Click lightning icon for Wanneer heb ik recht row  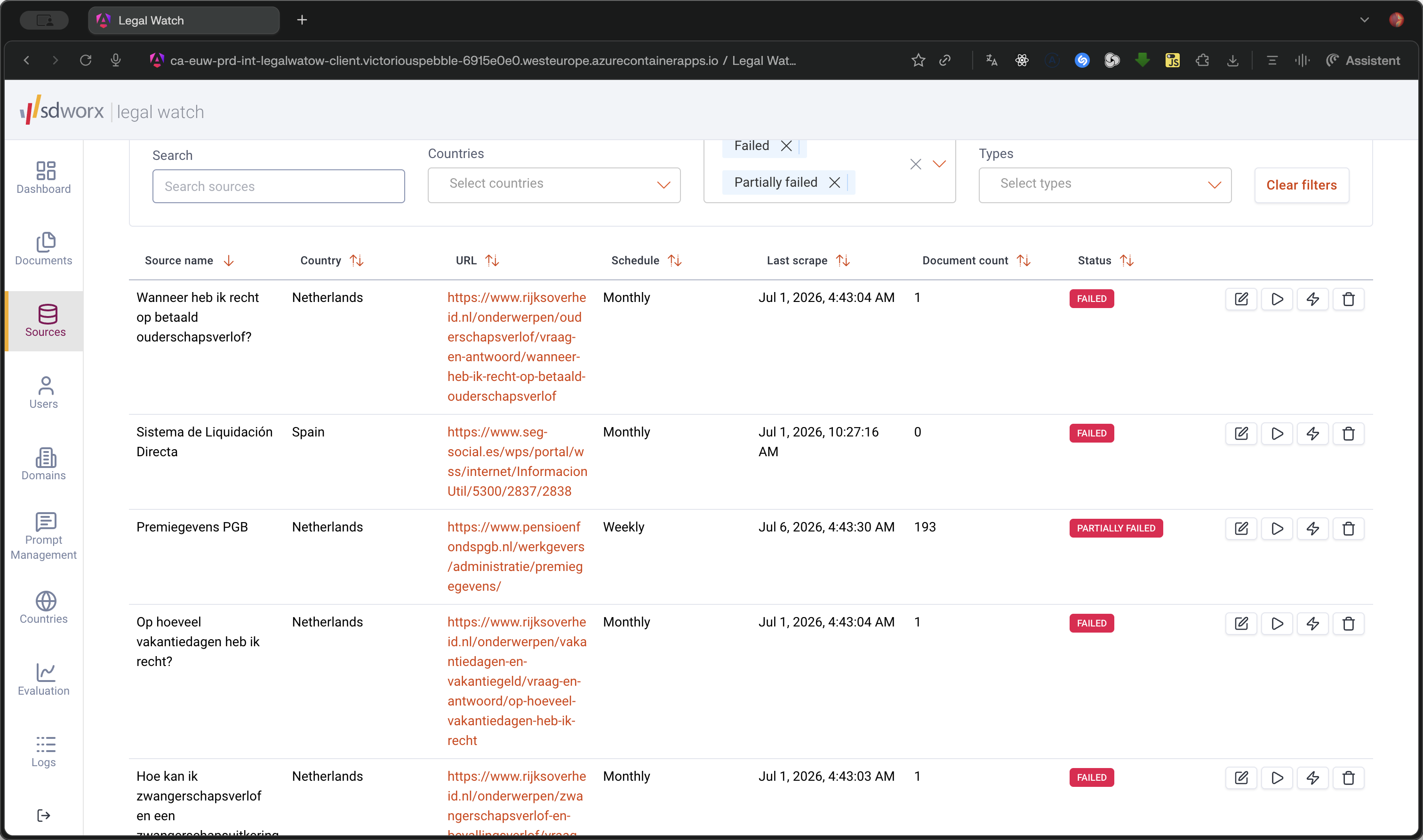(1312, 299)
